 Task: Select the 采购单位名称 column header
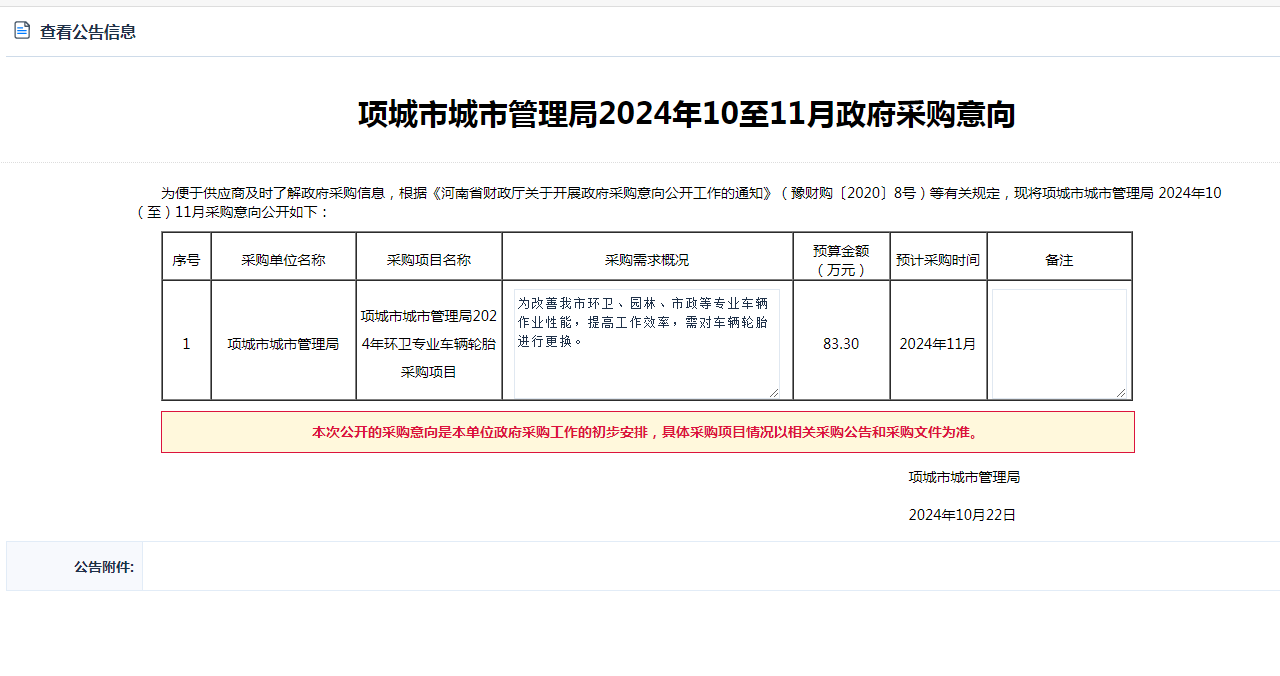[x=283, y=260]
